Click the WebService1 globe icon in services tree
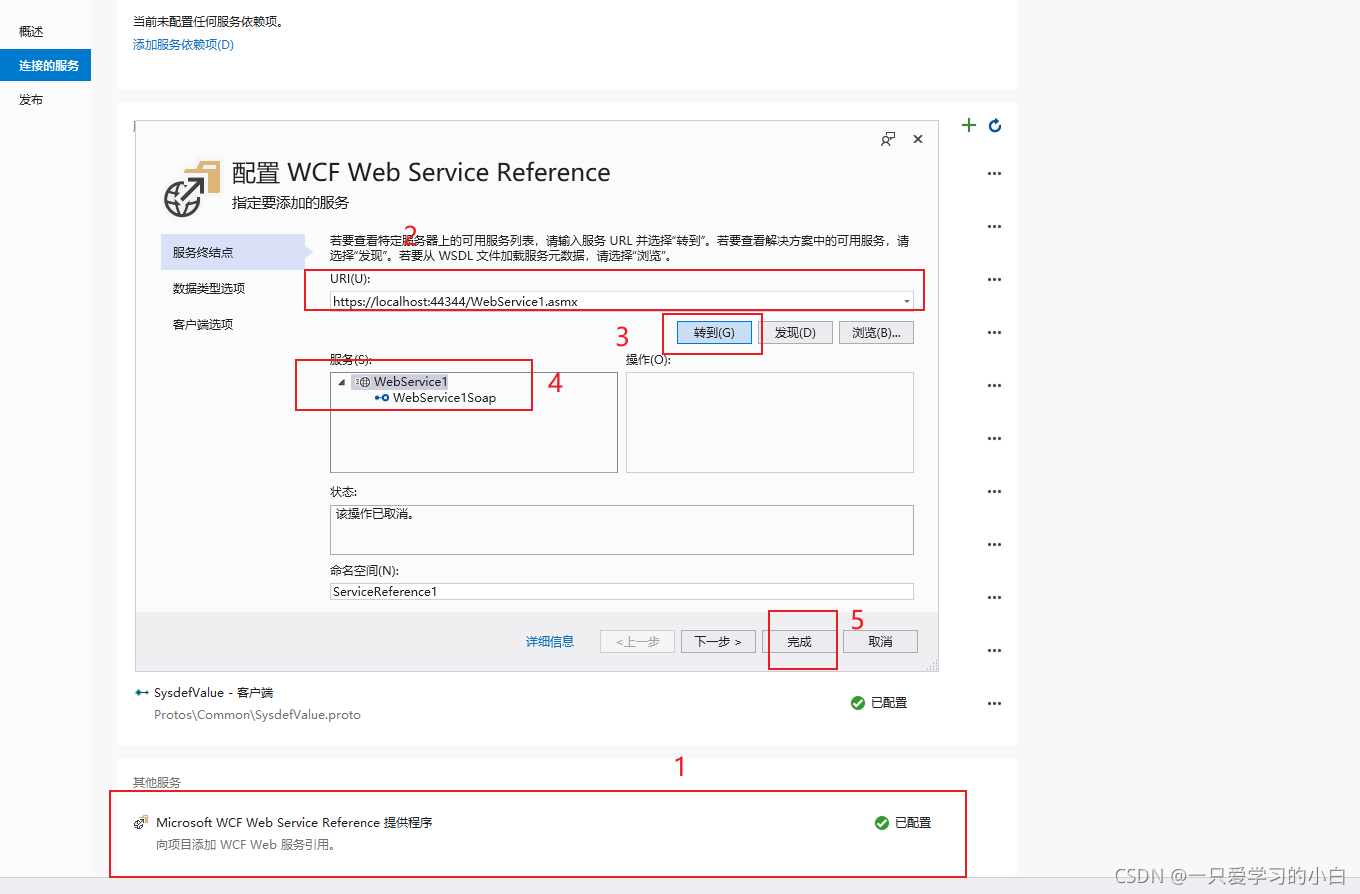Viewport: 1360px width, 894px height. pyautogui.click(x=364, y=381)
